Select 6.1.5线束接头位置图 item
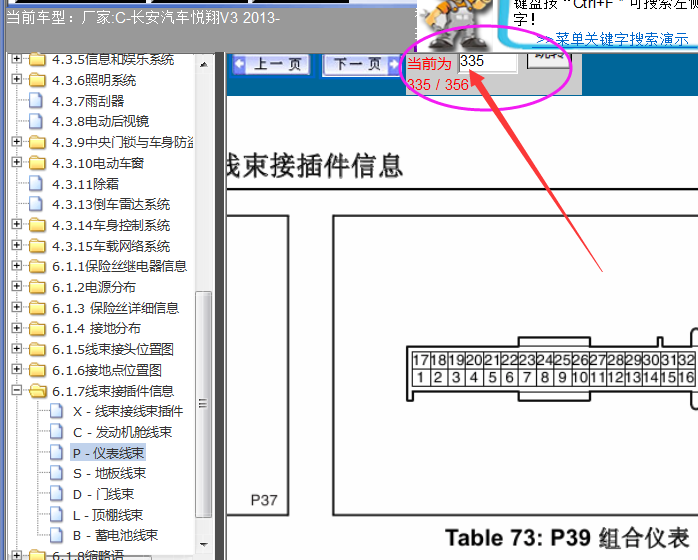The image size is (698, 560). pyautogui.click(x=113, y=349)
